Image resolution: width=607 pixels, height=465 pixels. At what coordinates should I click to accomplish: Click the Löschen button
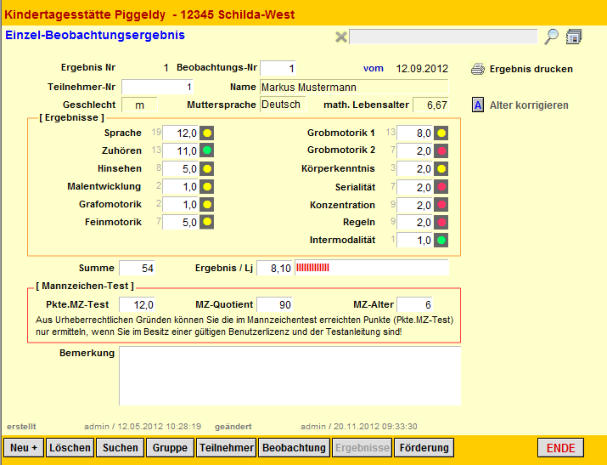coord(70,448)
